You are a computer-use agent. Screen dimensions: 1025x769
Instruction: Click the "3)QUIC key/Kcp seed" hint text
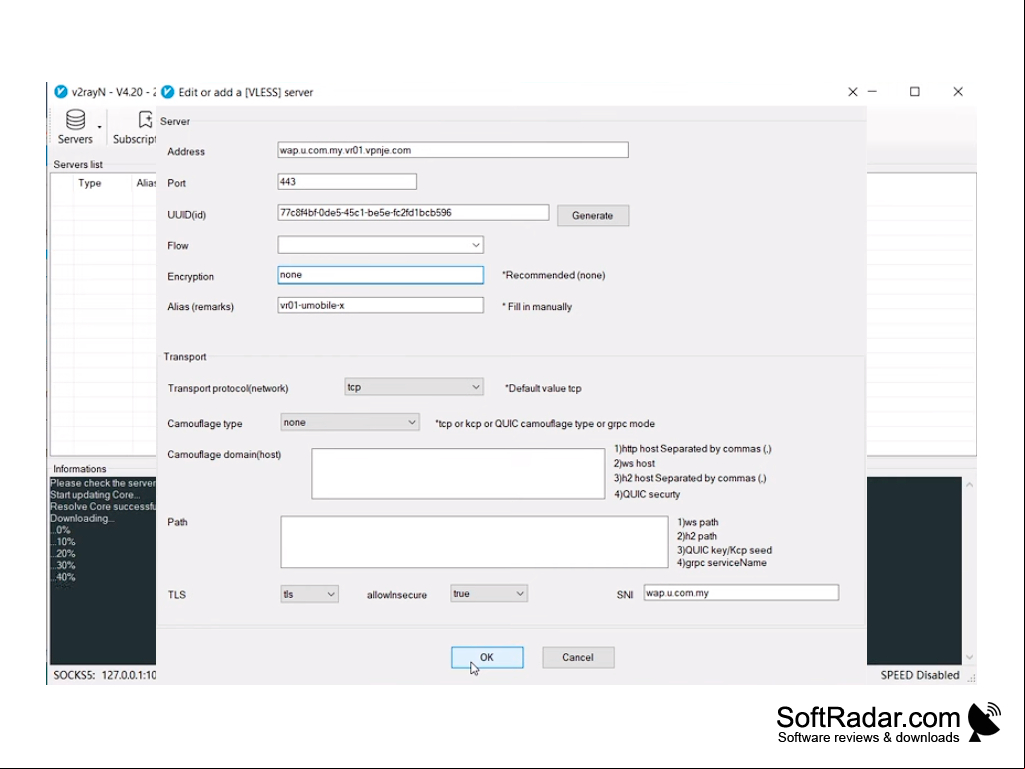(x=724, y=550)
